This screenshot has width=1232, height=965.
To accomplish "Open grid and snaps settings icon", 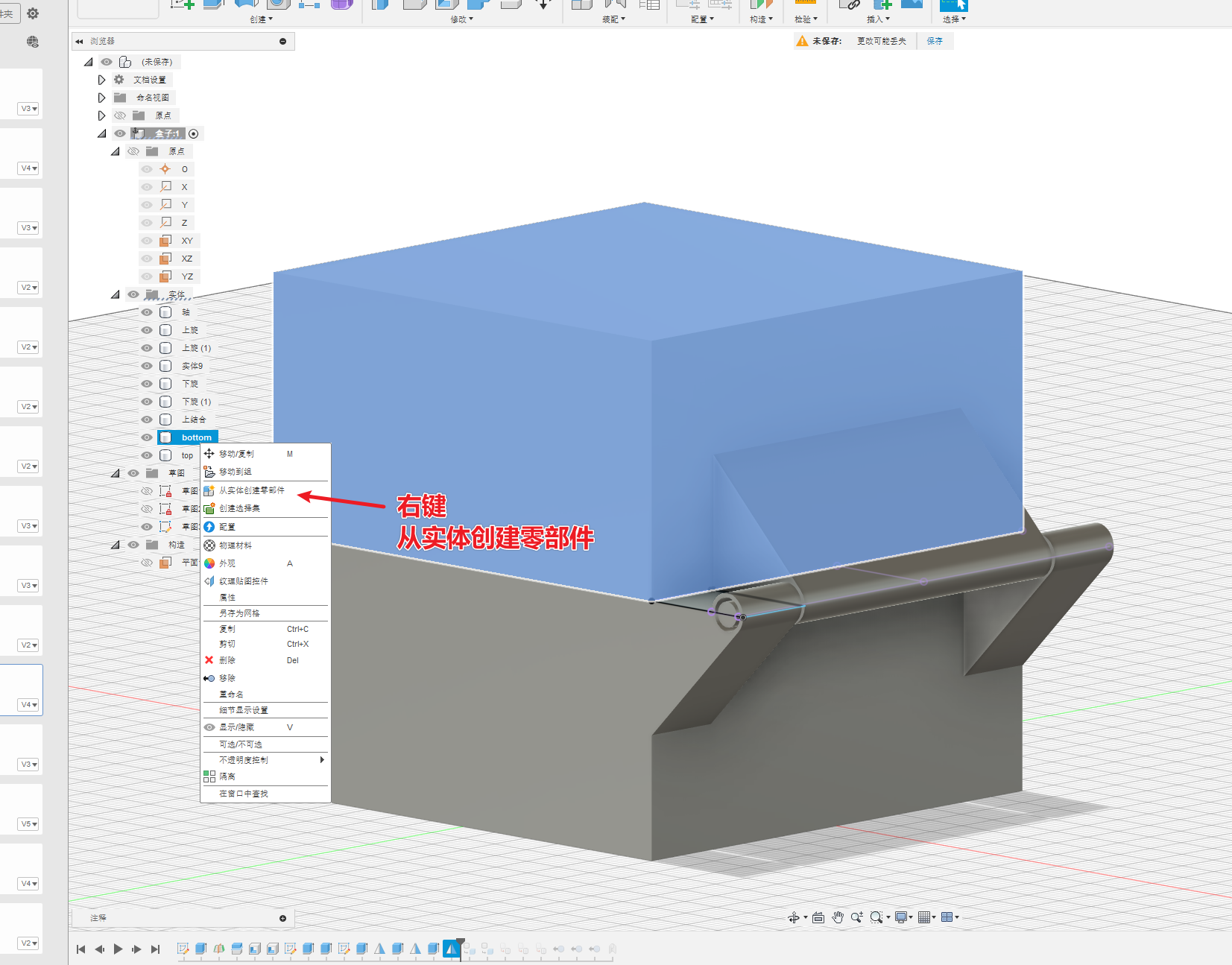I will click(x=925, y=917).
